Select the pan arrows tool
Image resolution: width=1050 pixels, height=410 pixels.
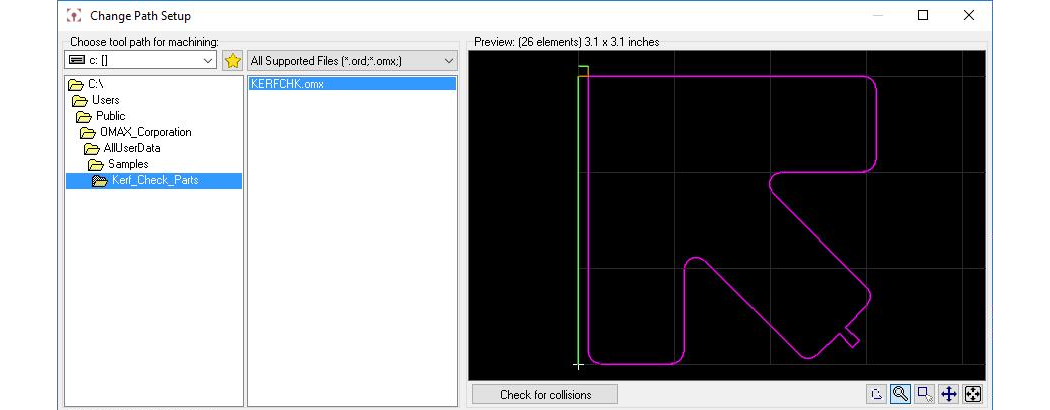point(949,395)
